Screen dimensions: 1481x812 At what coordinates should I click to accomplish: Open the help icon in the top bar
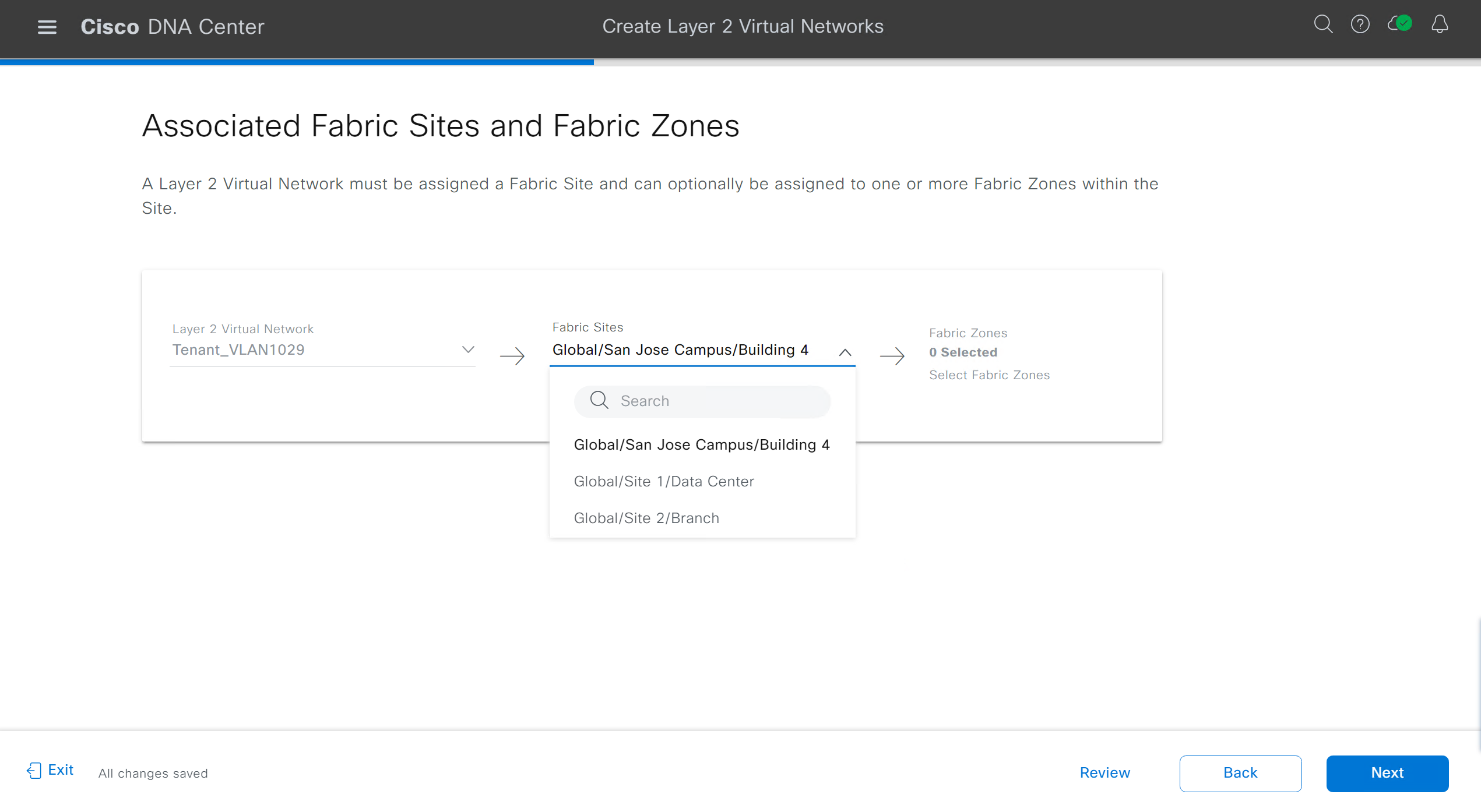(x=1360, y=24)
